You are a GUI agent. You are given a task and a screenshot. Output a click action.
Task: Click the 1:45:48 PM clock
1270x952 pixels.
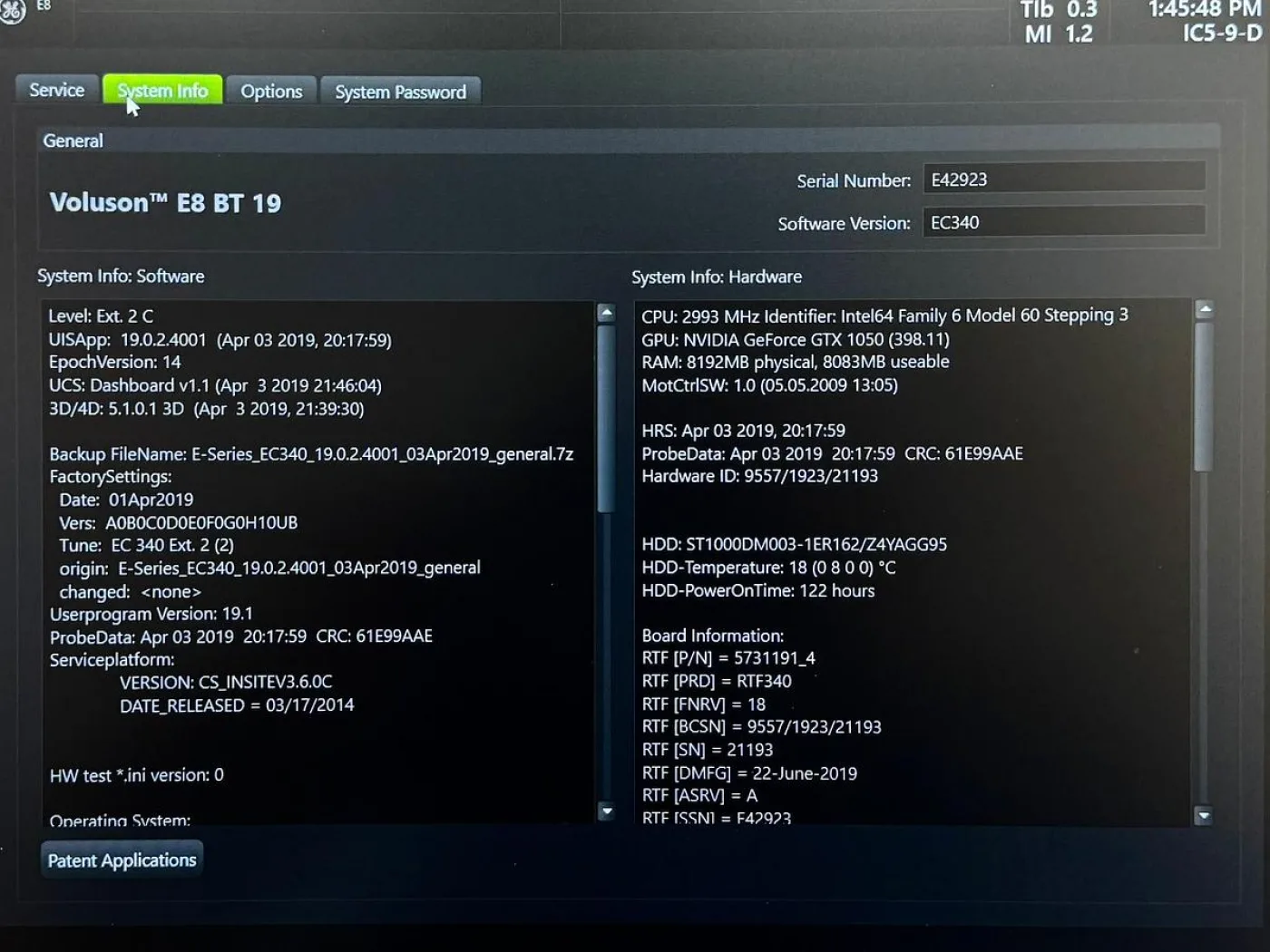click(1205, 10)
